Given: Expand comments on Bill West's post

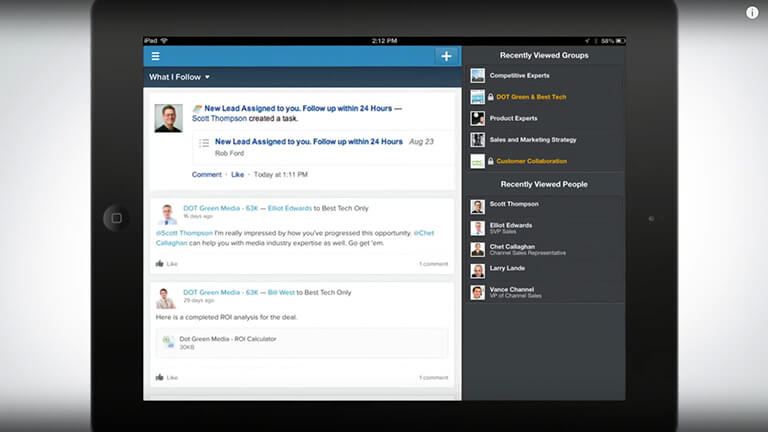Looking at the screenshot, I should 433,378.
